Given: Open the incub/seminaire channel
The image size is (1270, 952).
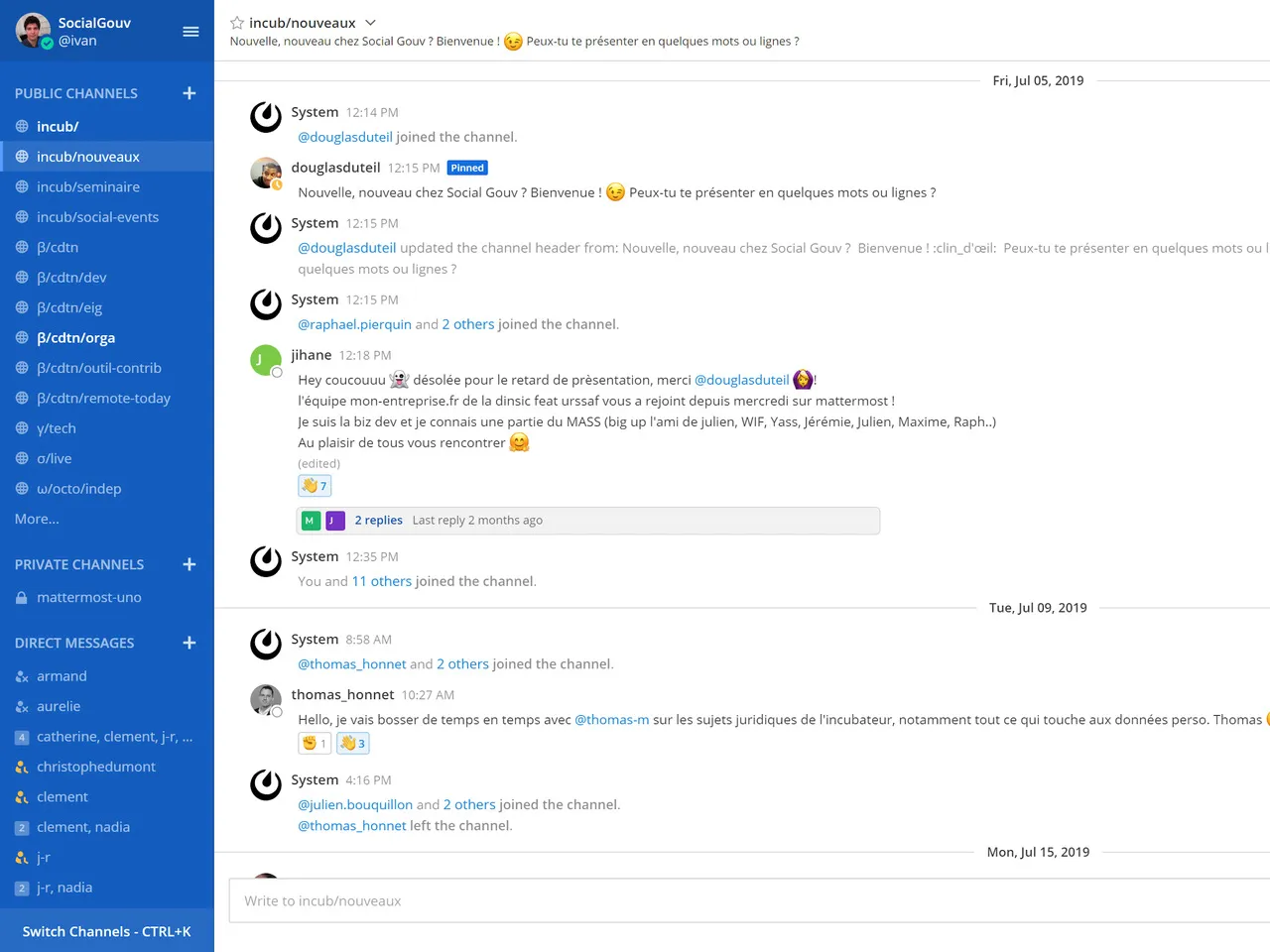Looking at the screenshot, I should pyautogui.click(x=107, y=186).
